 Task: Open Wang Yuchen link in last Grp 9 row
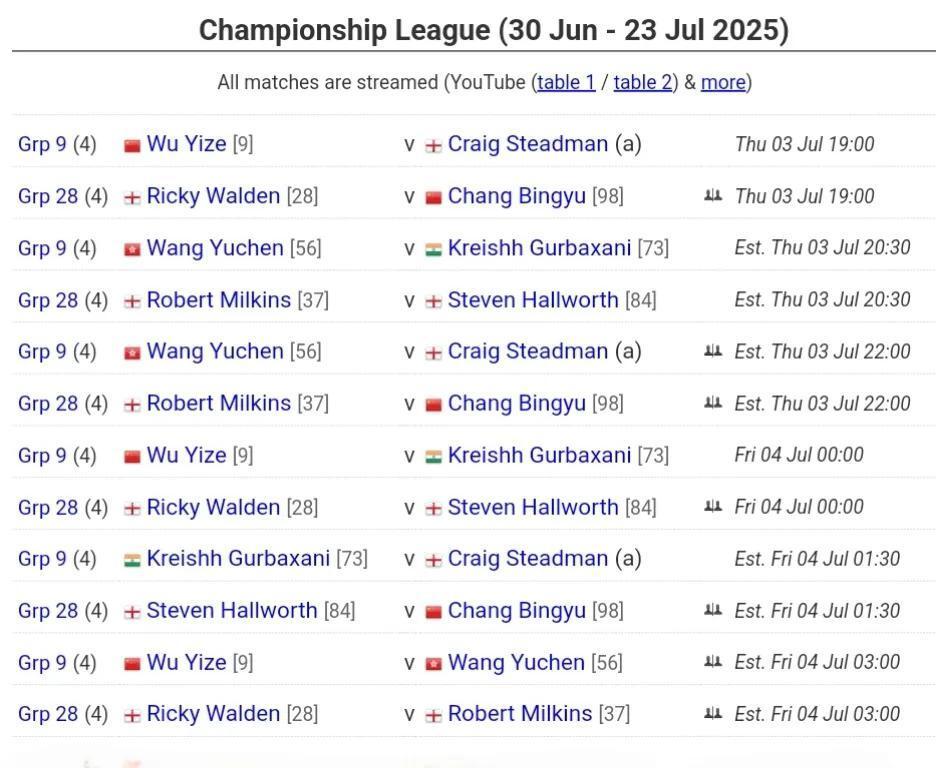tap(516, 662)
